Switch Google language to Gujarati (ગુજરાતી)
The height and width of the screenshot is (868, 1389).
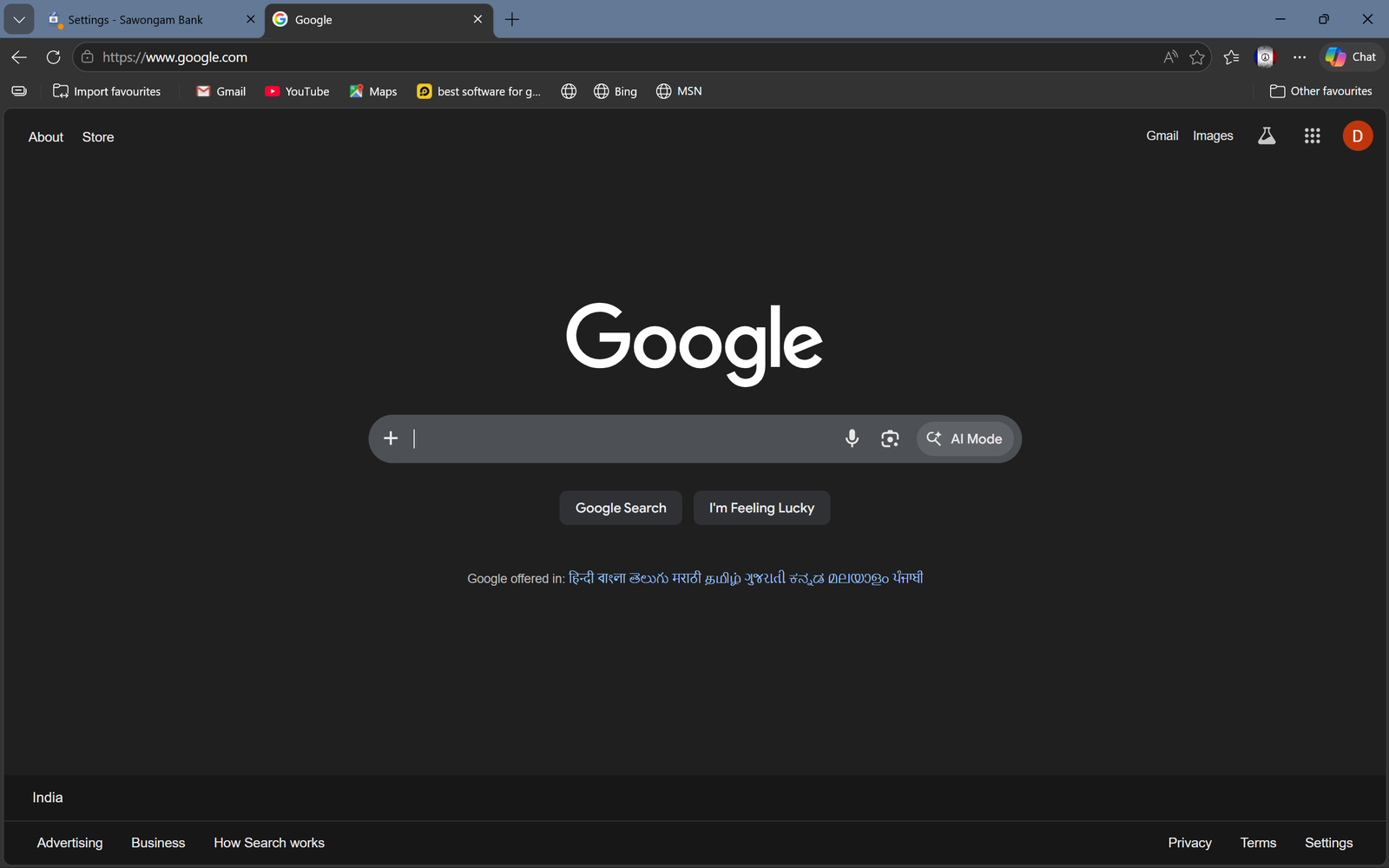point(765,578)
